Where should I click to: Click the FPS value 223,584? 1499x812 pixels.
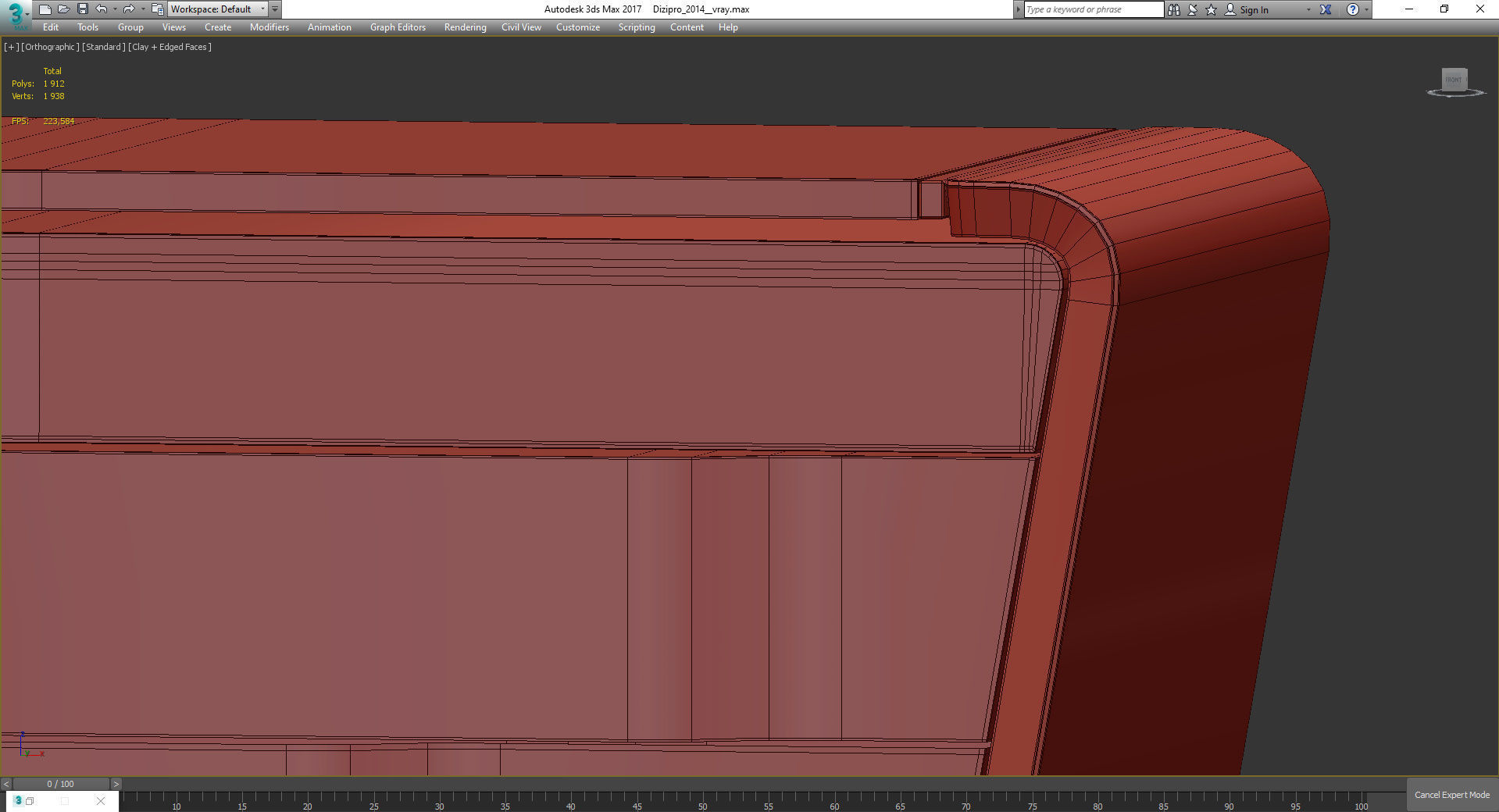click(x=59, y=121)
